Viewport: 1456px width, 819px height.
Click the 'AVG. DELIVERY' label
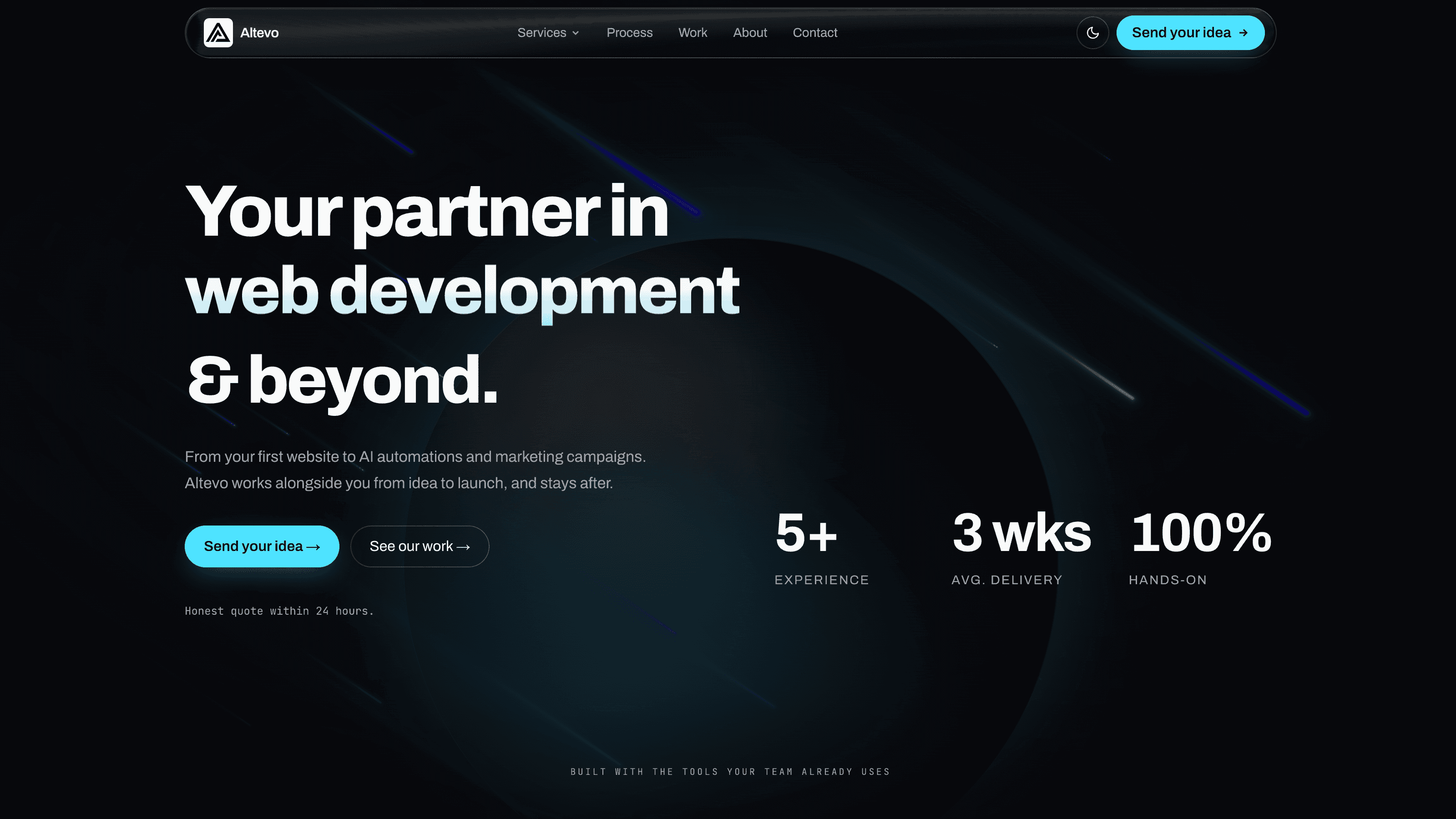(1006, 580)
